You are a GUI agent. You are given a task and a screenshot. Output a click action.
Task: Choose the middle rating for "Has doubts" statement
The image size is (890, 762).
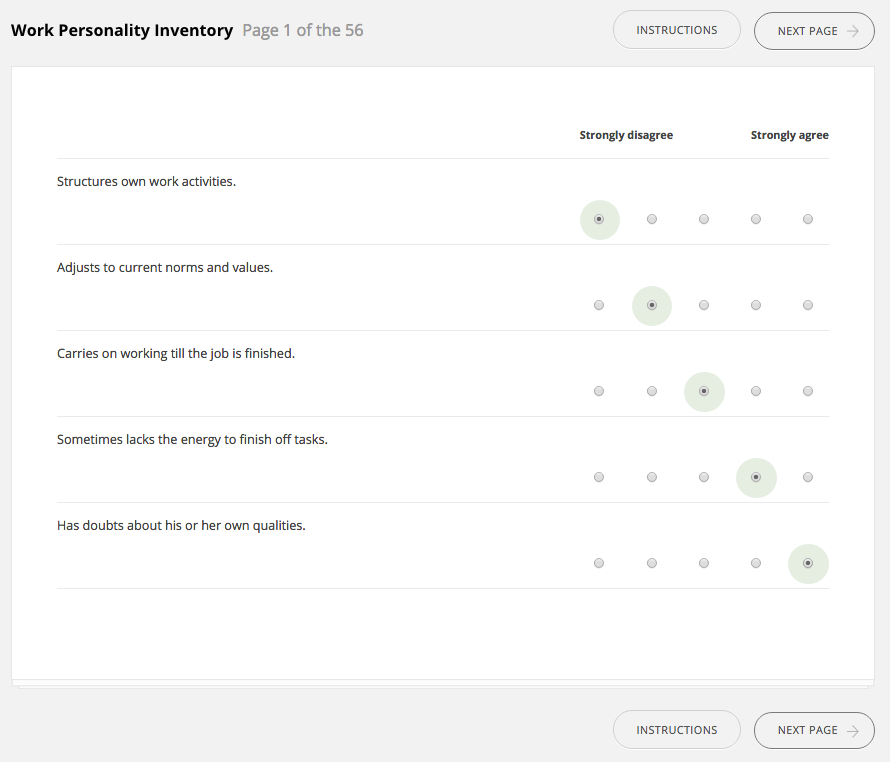(x=704, y=563)
